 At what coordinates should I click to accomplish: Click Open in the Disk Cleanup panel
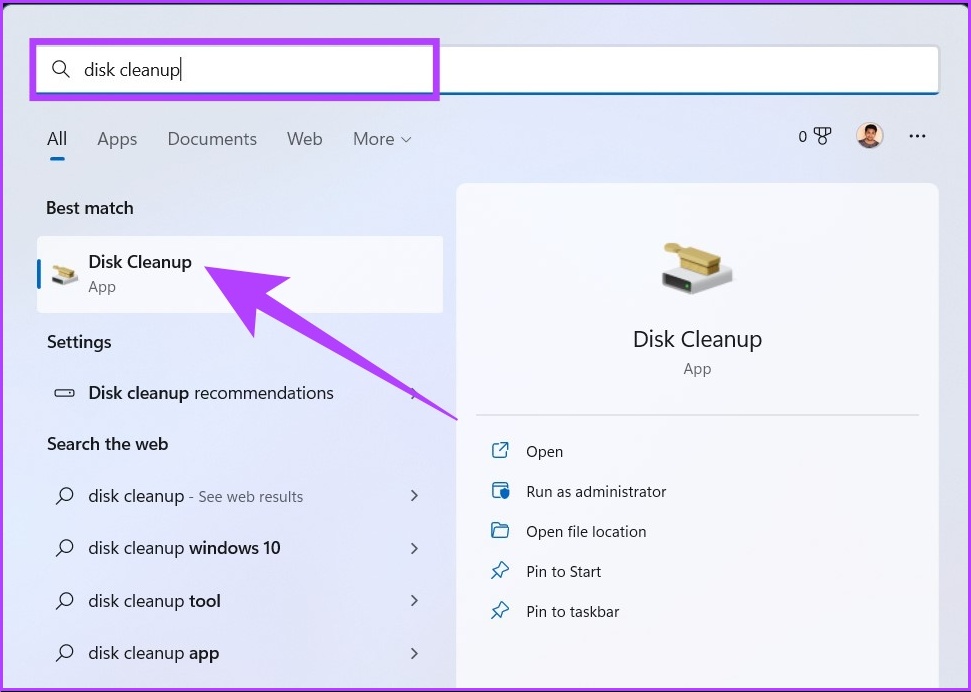coord(544,451)
